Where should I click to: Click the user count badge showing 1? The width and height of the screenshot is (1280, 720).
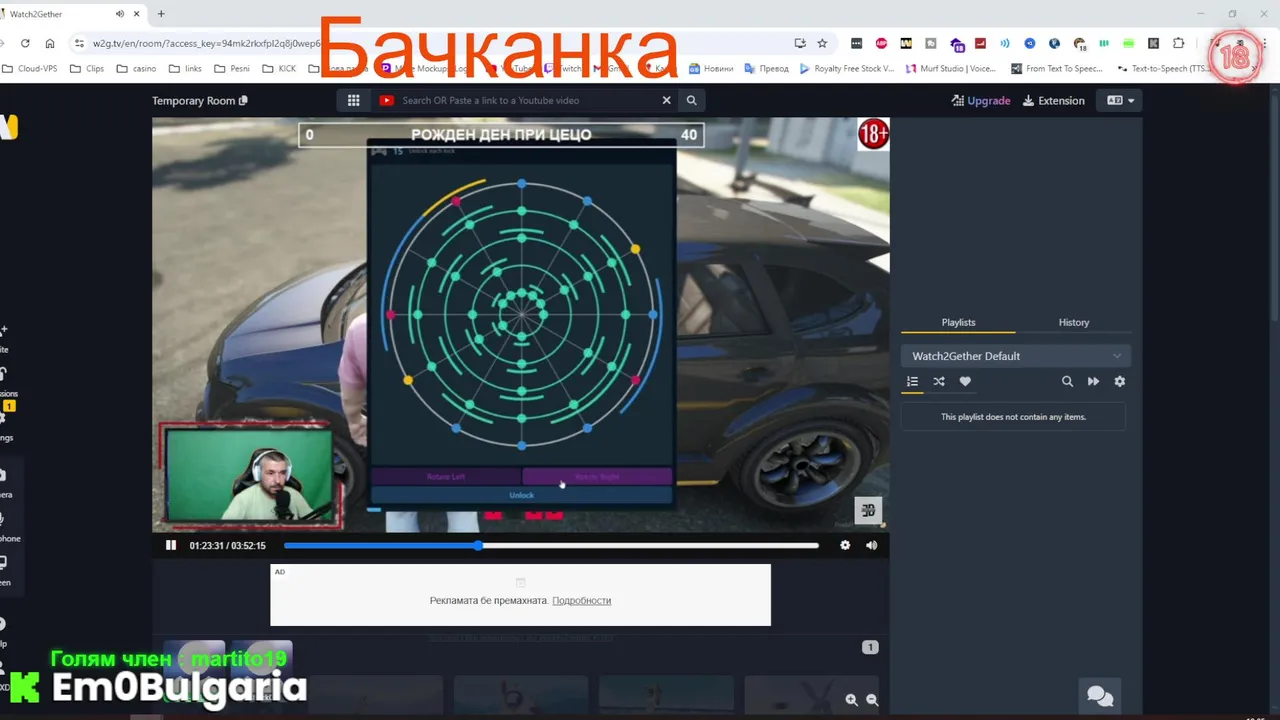[x=870, y=647]
